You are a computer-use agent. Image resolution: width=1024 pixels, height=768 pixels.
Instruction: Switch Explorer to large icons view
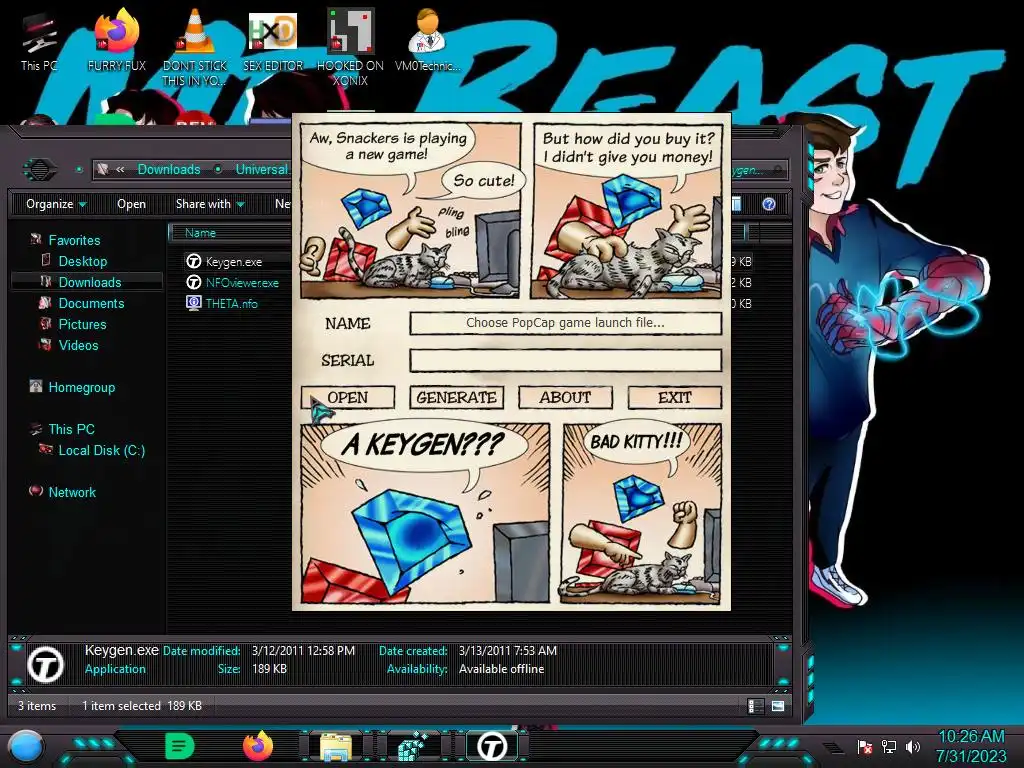[x=778, y=706]
